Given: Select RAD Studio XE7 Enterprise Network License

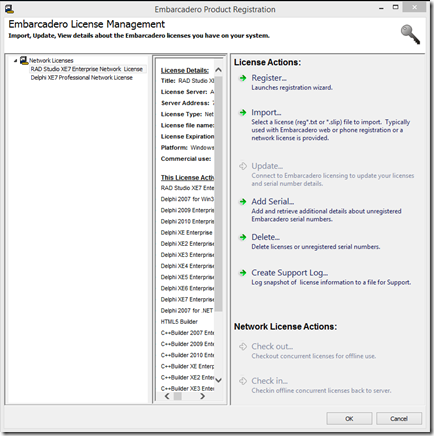Looking at the screenshot, I should tap(87, 69).
